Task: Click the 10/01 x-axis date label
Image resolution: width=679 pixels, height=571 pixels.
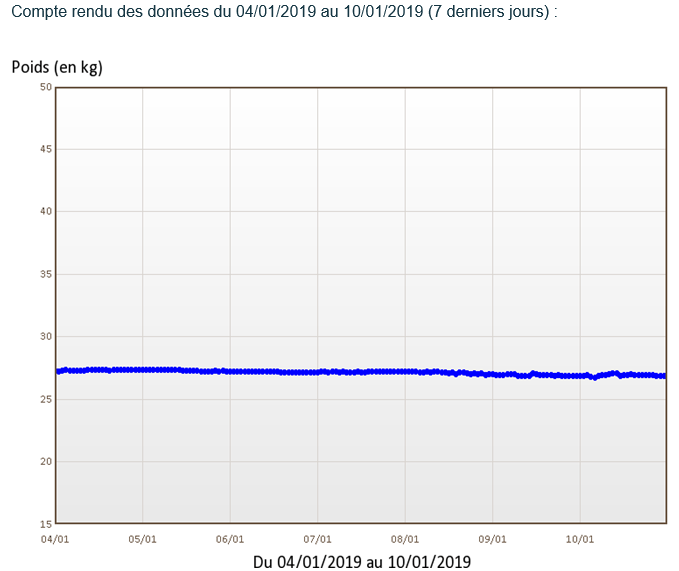Action: (x=580, y=539)
